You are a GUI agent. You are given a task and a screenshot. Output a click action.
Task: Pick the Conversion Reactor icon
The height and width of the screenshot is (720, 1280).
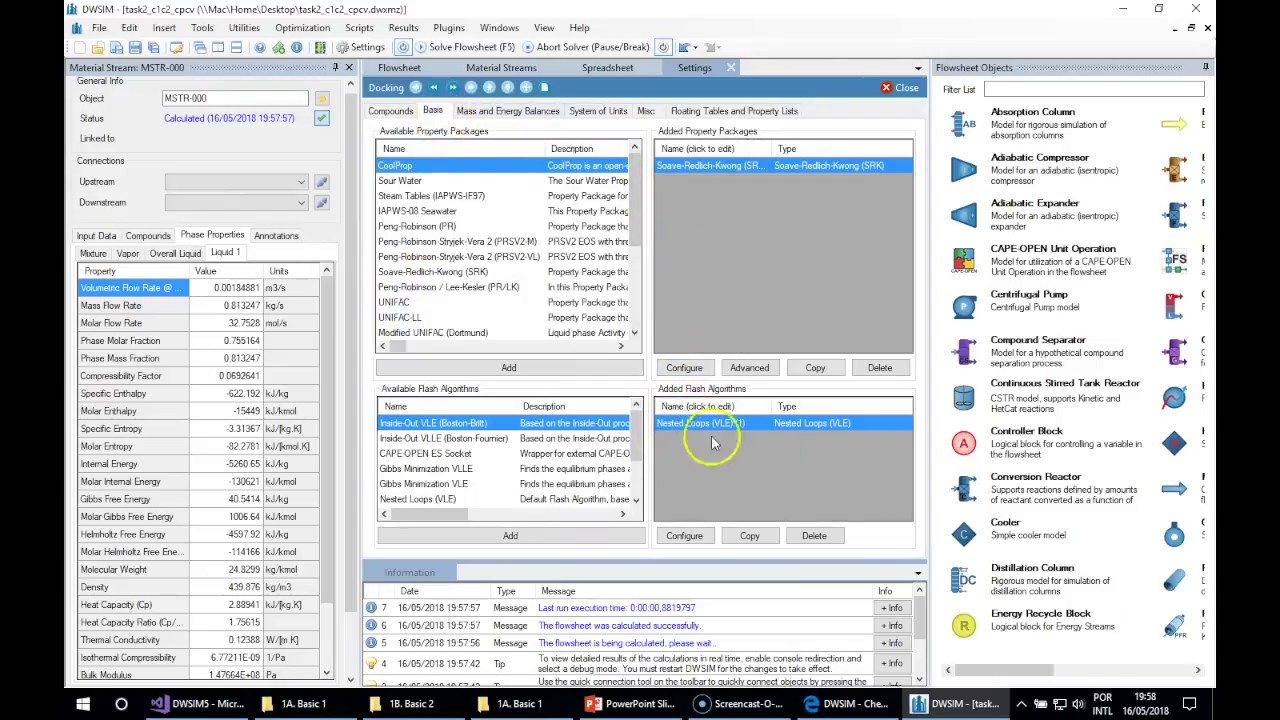[964, 489]
